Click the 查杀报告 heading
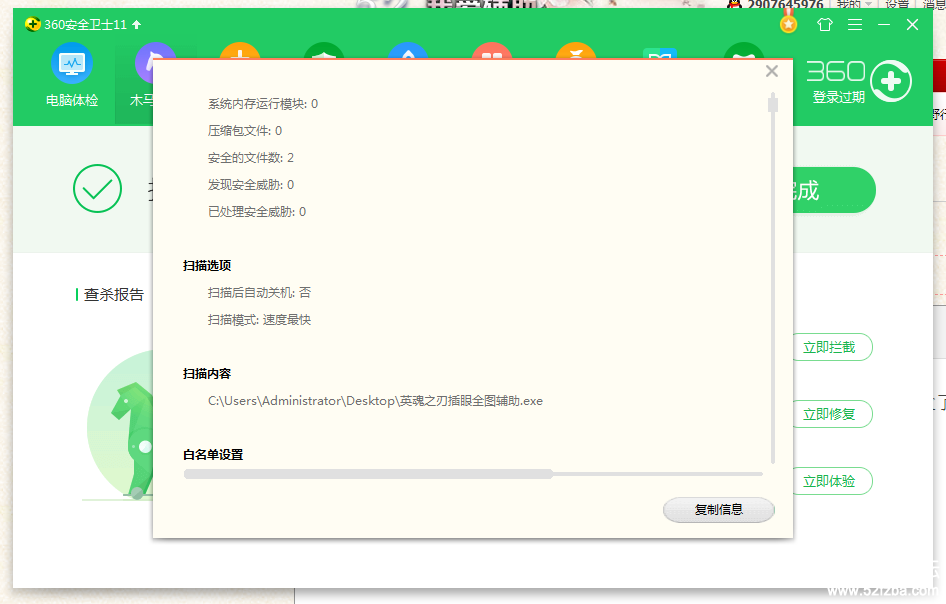Viewport: 946px width, 604px height. [x=114, y=294]
